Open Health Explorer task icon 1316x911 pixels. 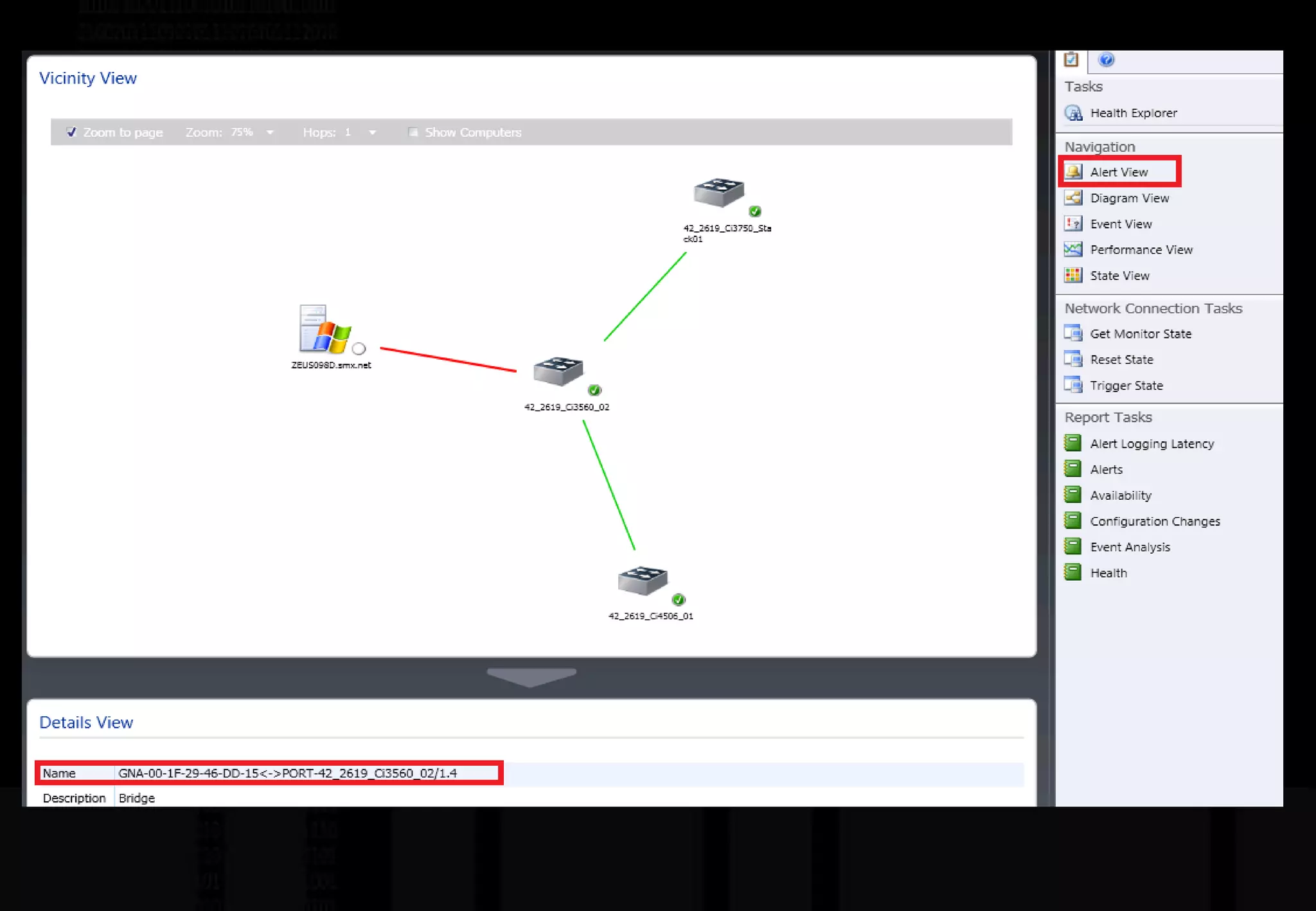[x=1073, y=113]
